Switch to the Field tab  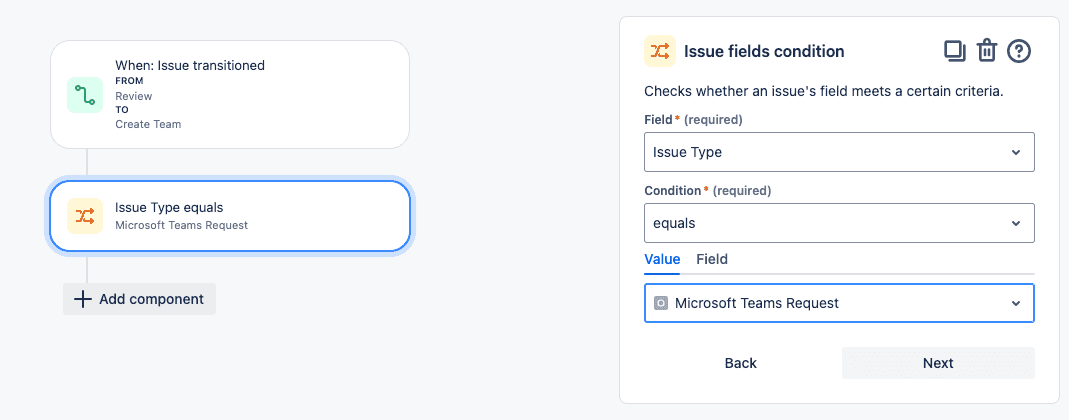pyautogui.click(x=712, y=259)
